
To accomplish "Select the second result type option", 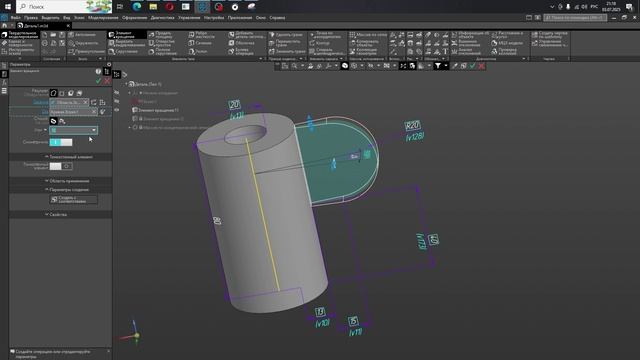I will 62,93.
